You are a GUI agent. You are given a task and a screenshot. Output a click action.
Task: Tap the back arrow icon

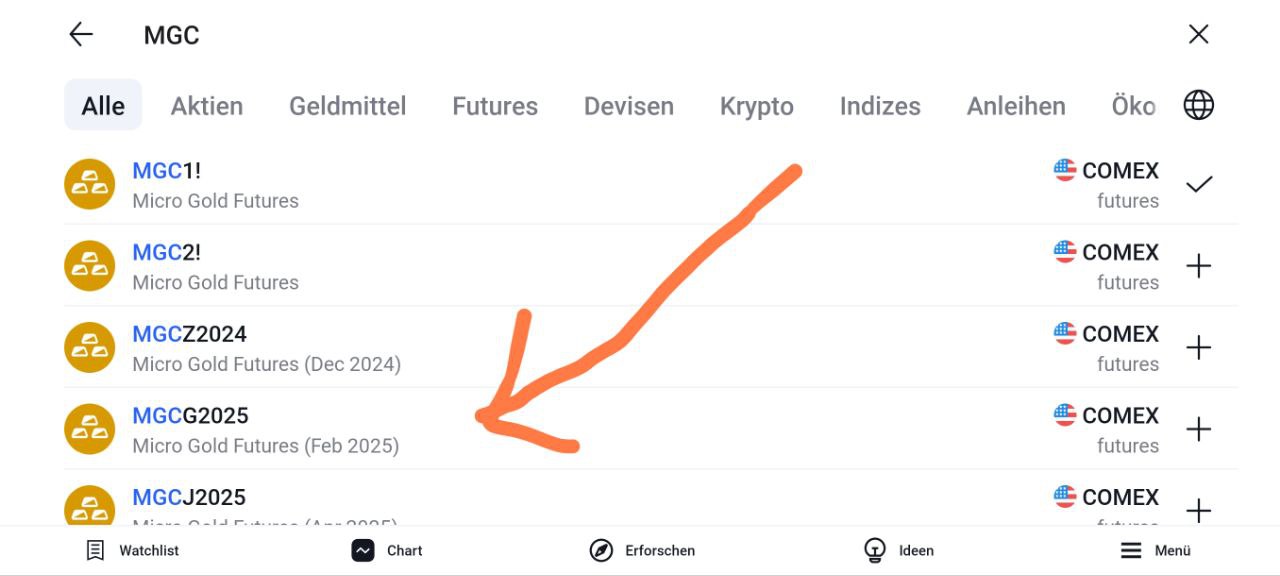pos(81,35)
